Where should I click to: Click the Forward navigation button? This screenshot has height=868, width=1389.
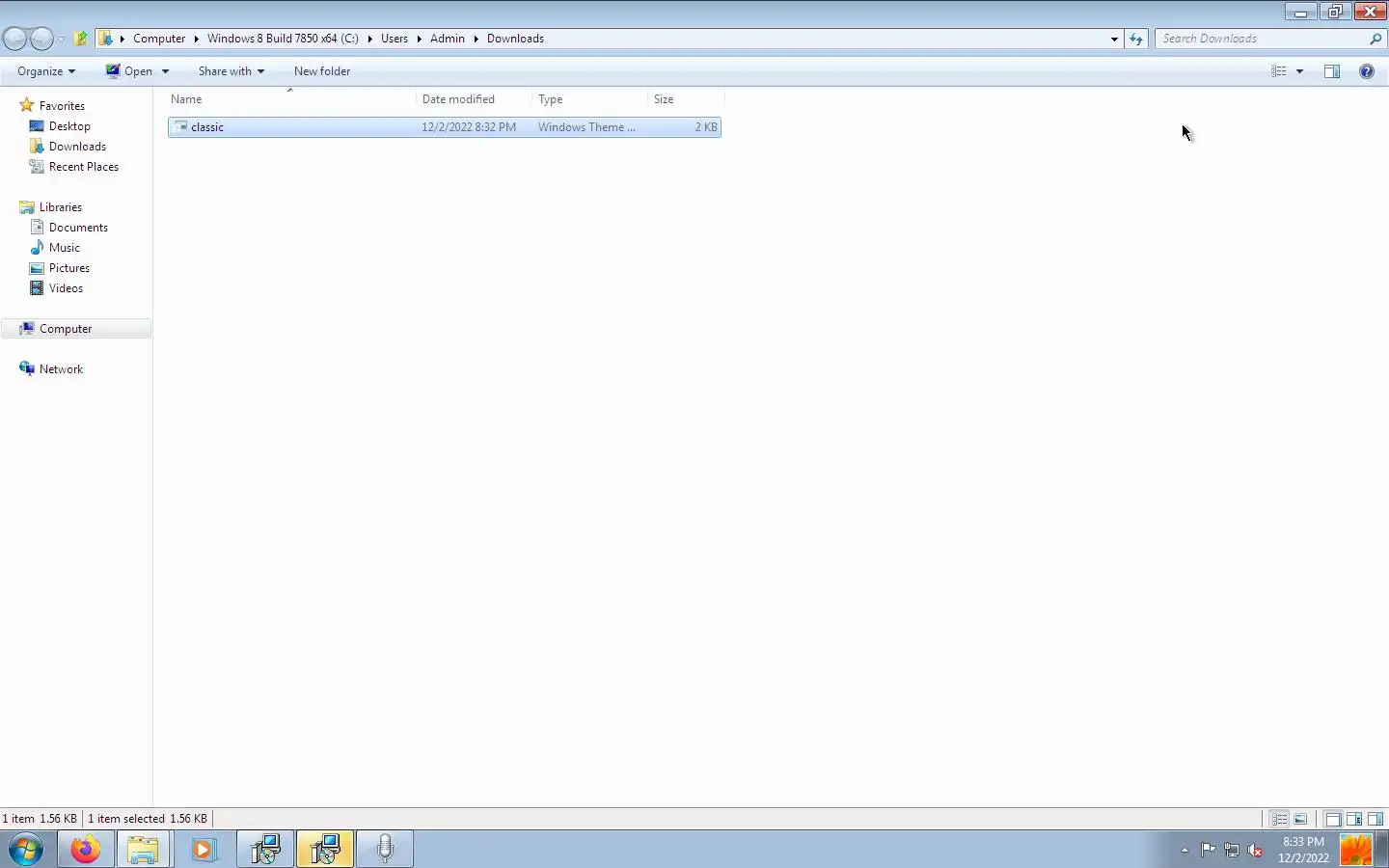point(41,39)
